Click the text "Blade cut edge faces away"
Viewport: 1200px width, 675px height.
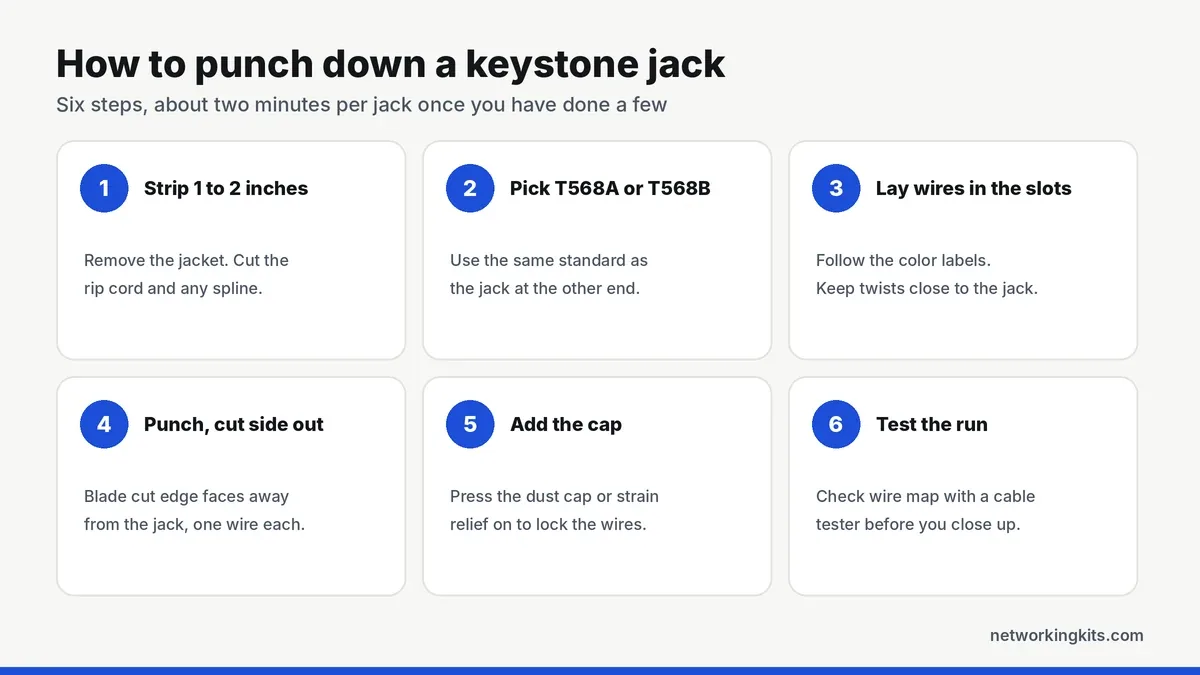click(186, 496)
